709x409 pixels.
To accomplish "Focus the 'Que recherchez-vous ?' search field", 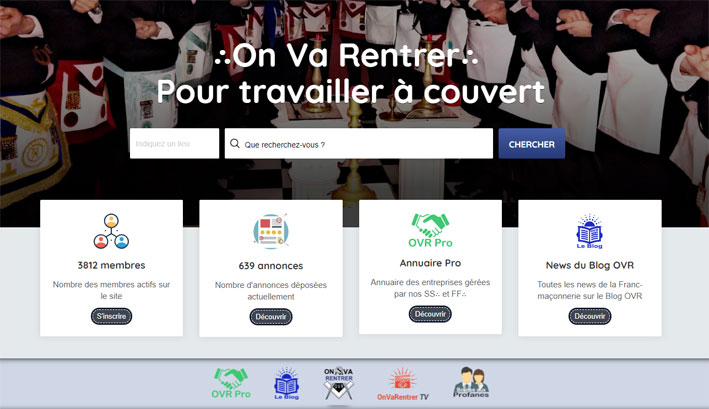I will pos(359,143).
